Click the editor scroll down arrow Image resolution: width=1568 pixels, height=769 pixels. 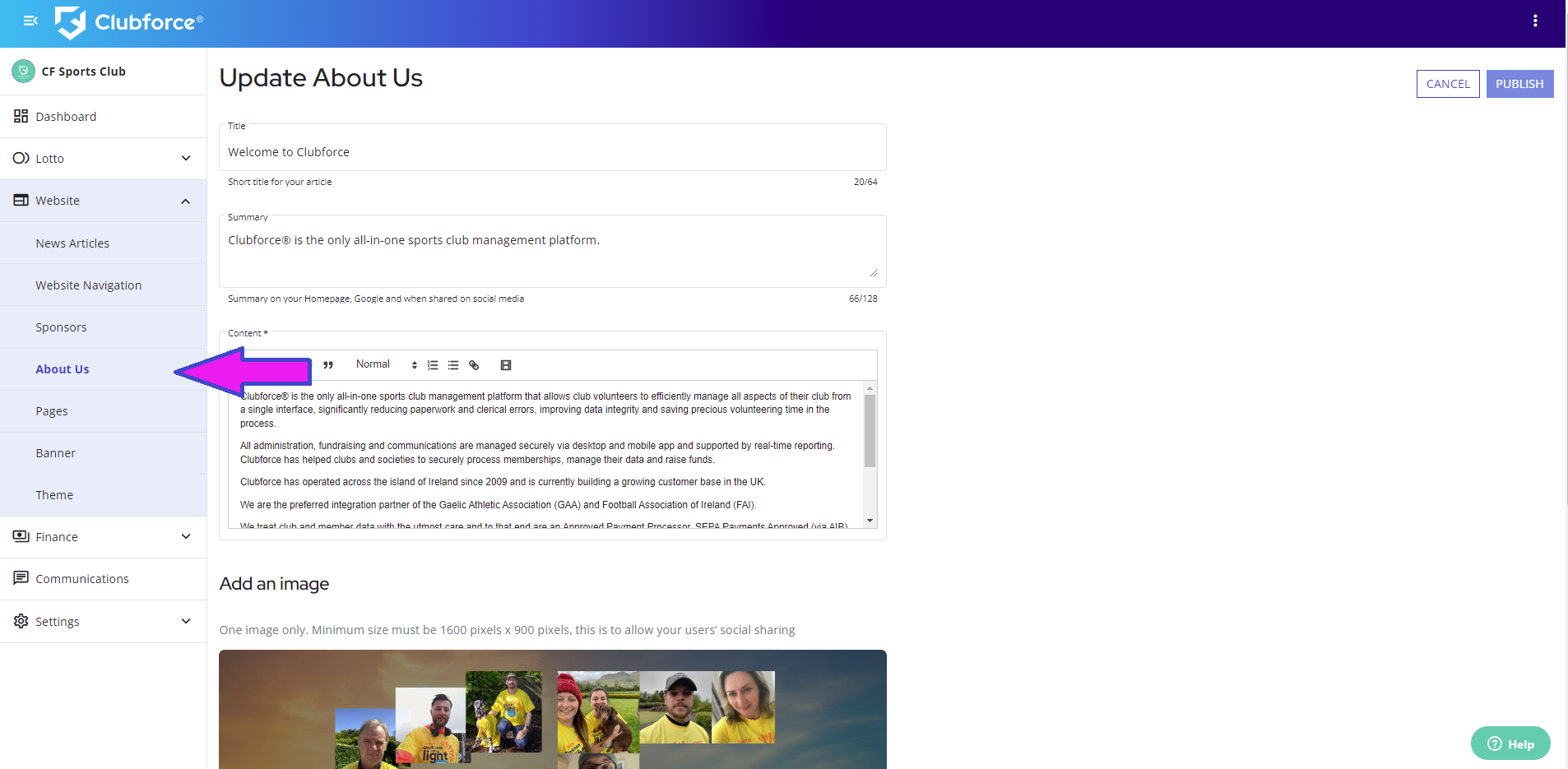(x=870, y=521)
